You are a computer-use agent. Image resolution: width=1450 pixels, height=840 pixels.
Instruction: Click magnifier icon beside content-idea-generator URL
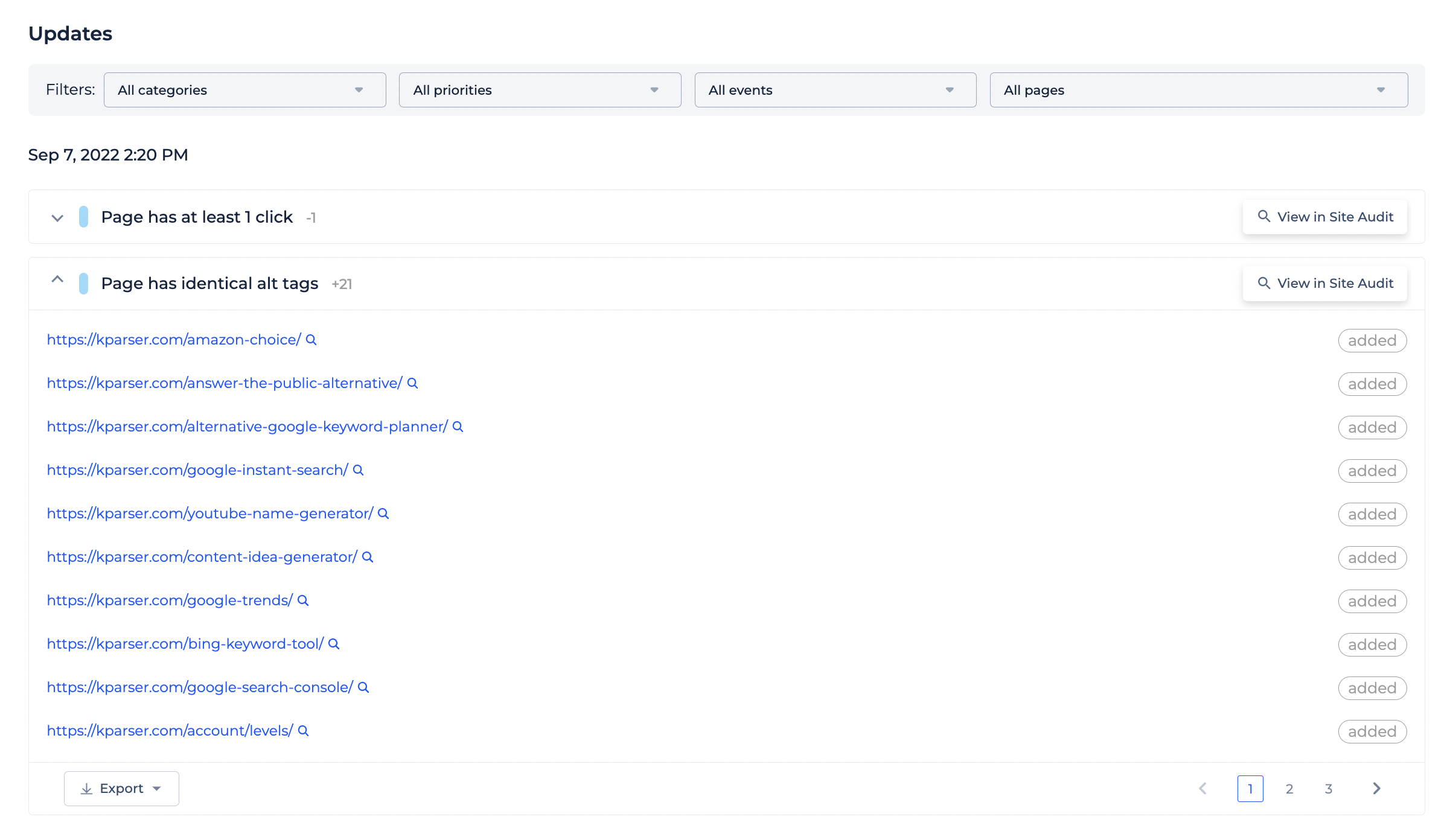tap(368, 557)
